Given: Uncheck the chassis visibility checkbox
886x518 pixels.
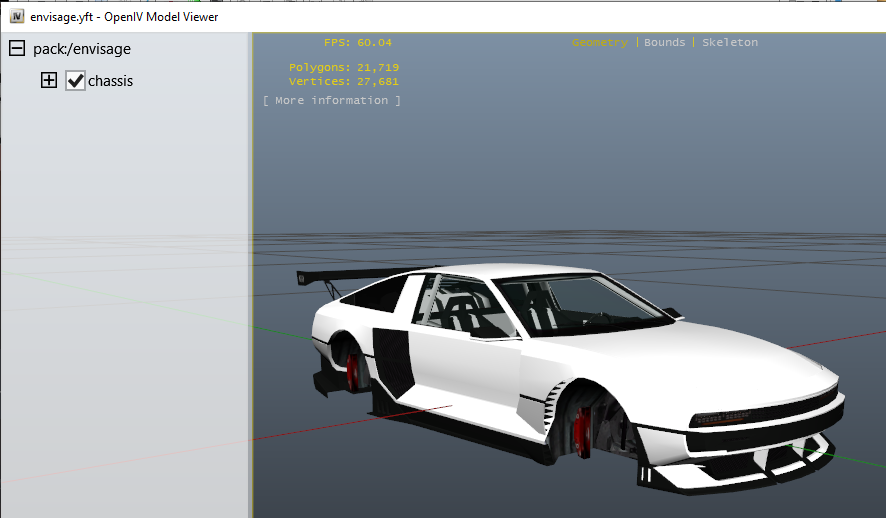Looking at the screenshot, I should (75, 80).
